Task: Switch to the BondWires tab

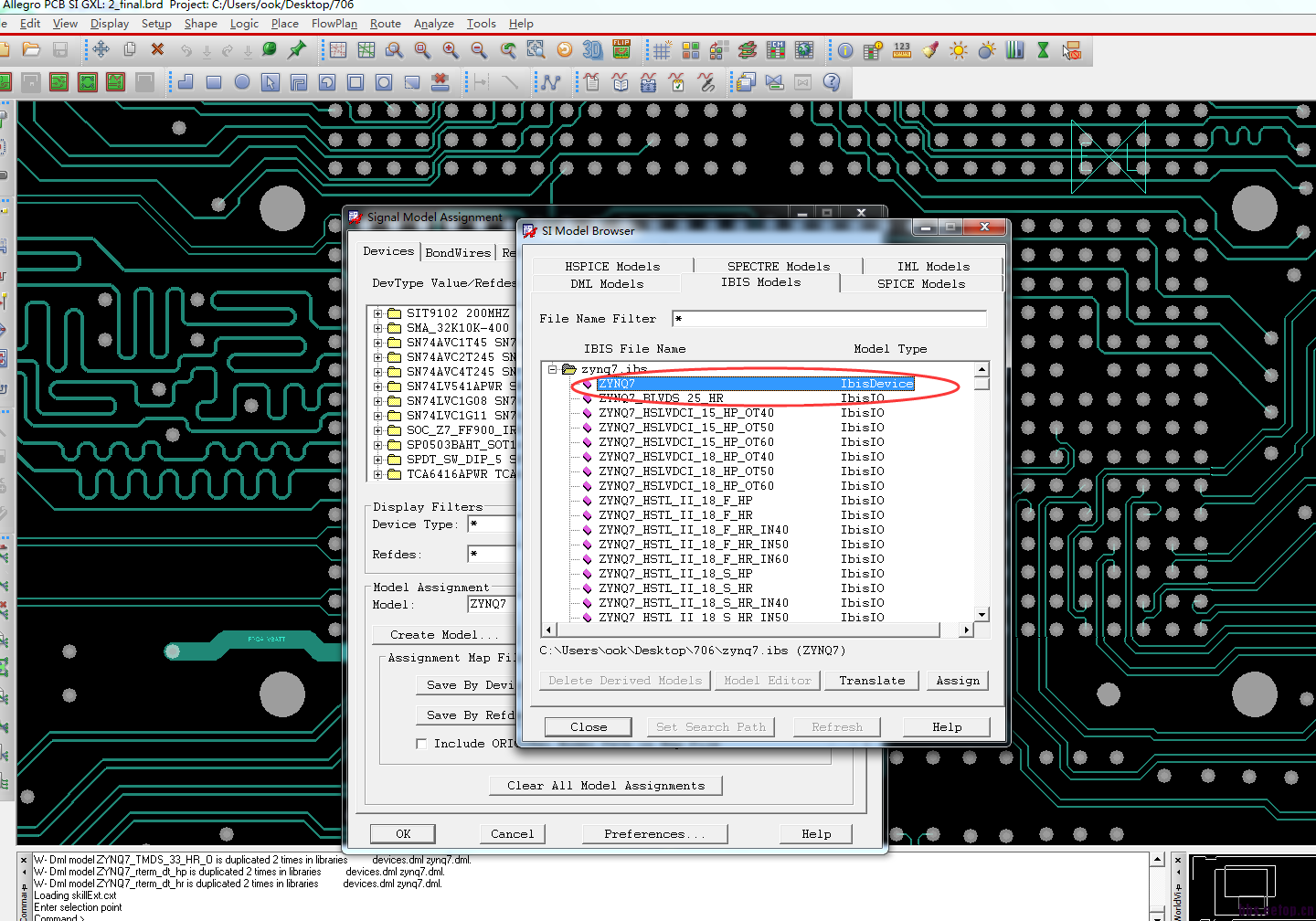Action: pos(458,252)
